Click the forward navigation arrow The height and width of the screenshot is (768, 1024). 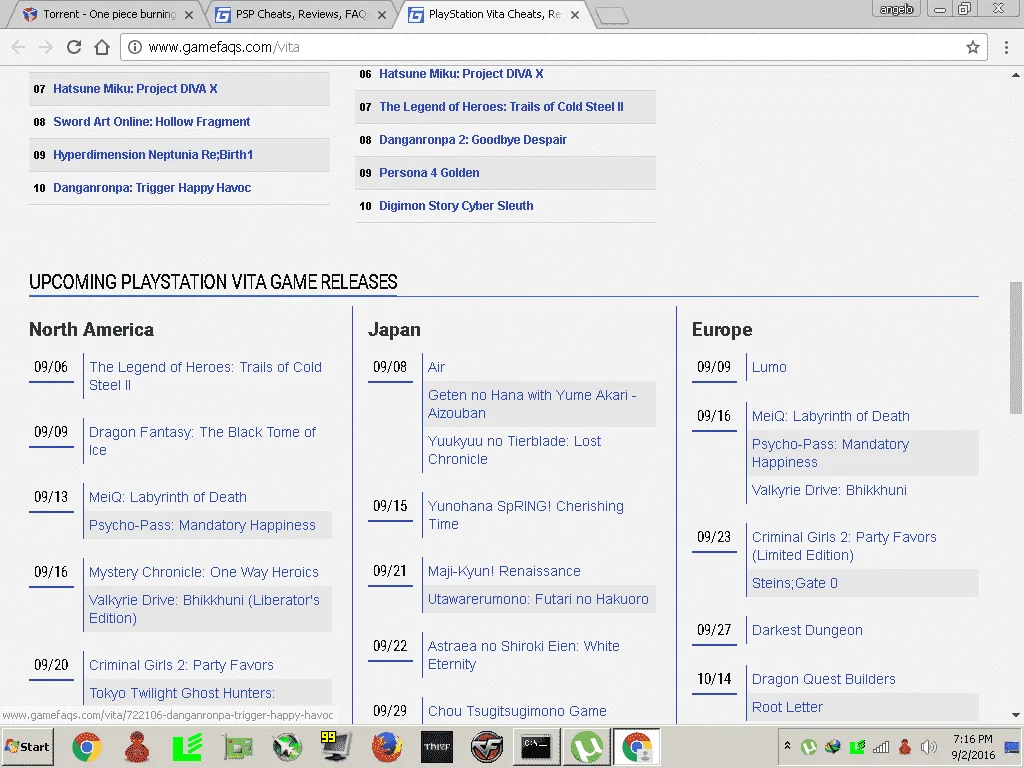click(46, 47)
